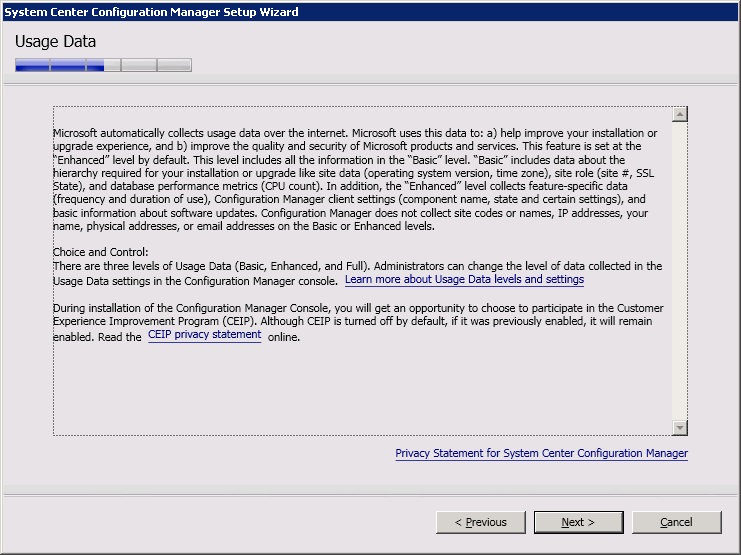
Task: Click the 'Choice and Control:' heading text
Action: point(100,253)
